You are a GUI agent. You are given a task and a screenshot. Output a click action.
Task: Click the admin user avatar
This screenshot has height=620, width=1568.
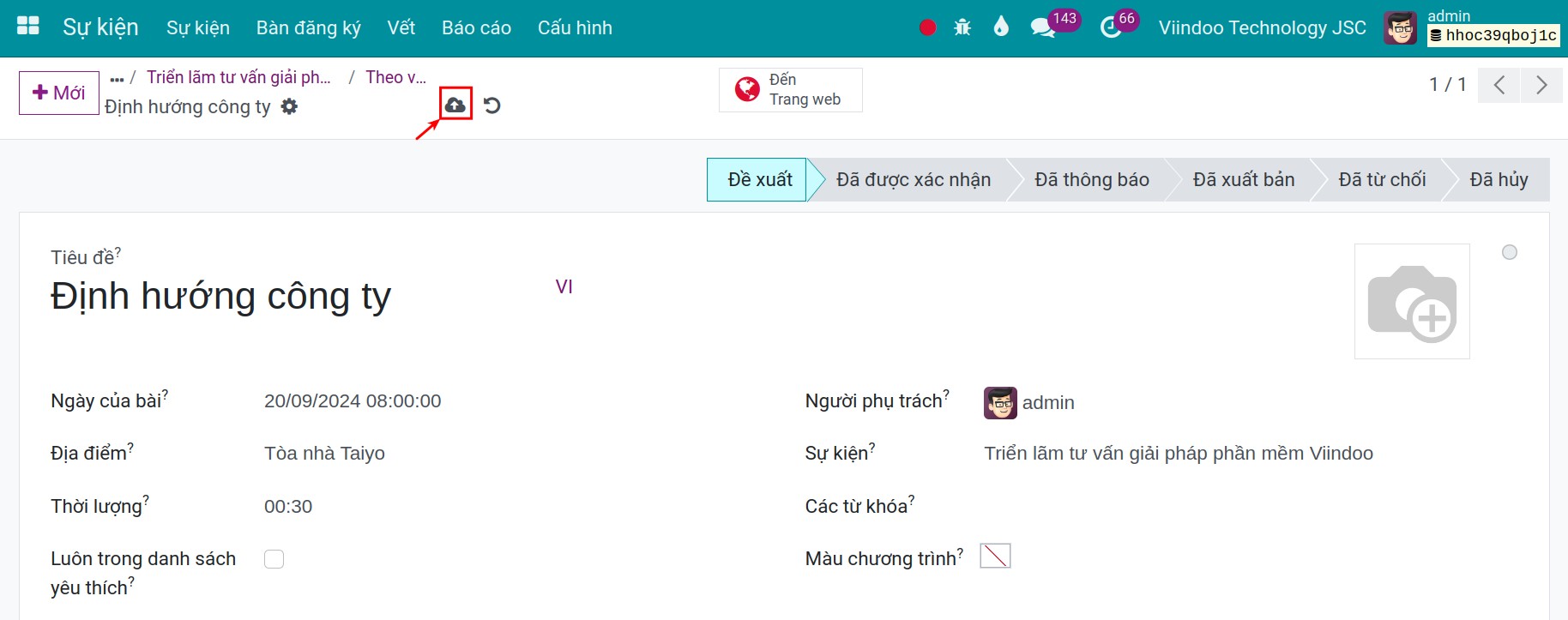[1401, 28]
